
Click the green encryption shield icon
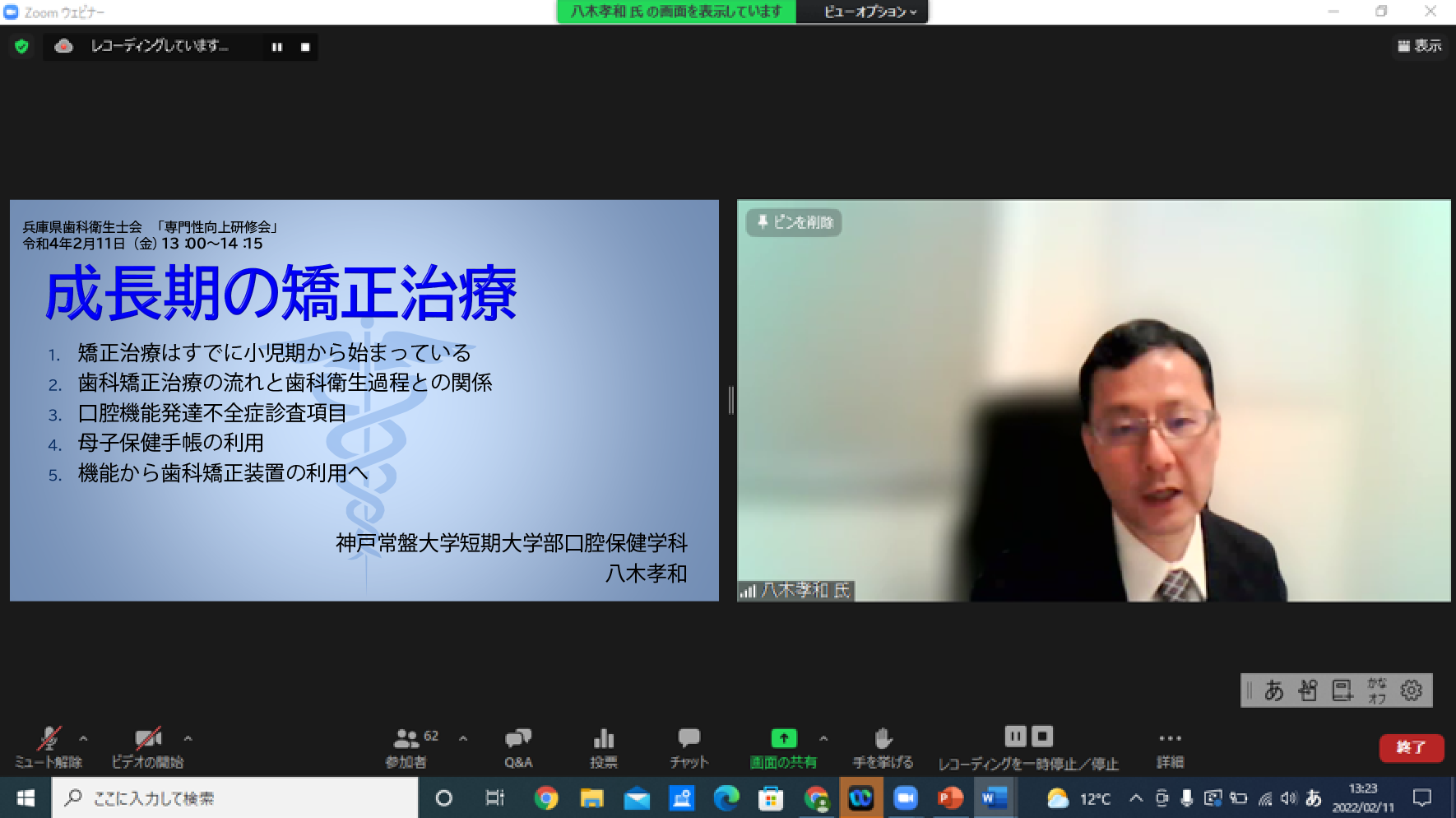pos(22,47)
